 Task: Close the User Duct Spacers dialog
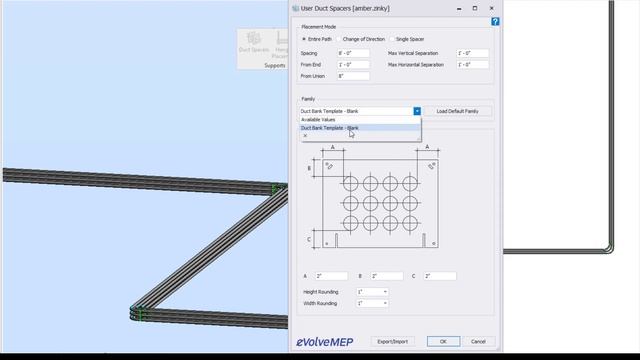pyautogui.click(x=491, y=8)
